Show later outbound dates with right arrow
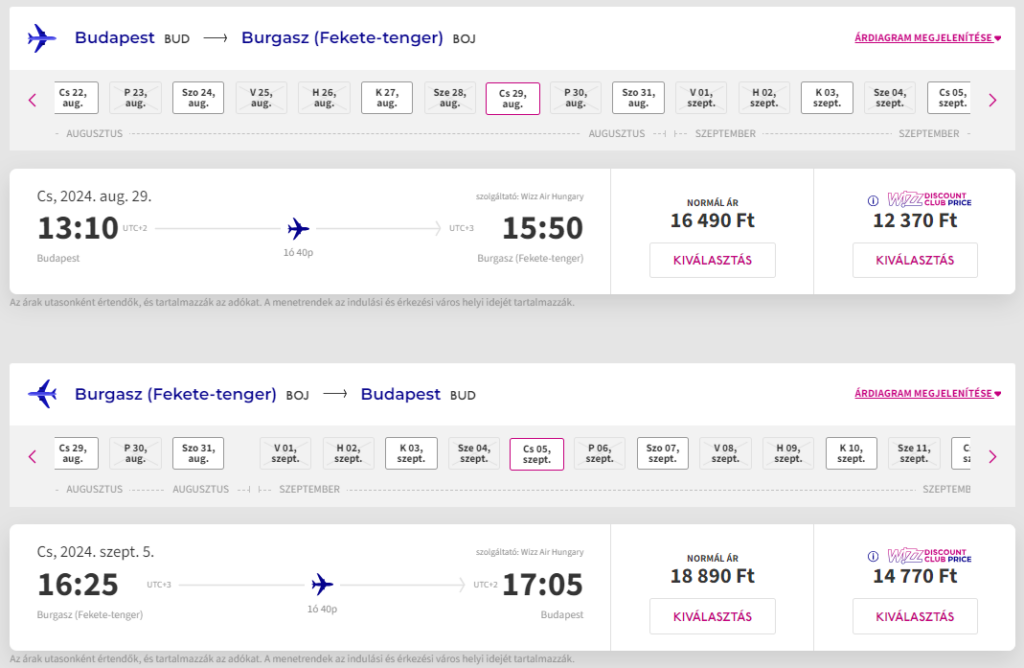This screenshot has height=668, width=1024. [992, 99]
